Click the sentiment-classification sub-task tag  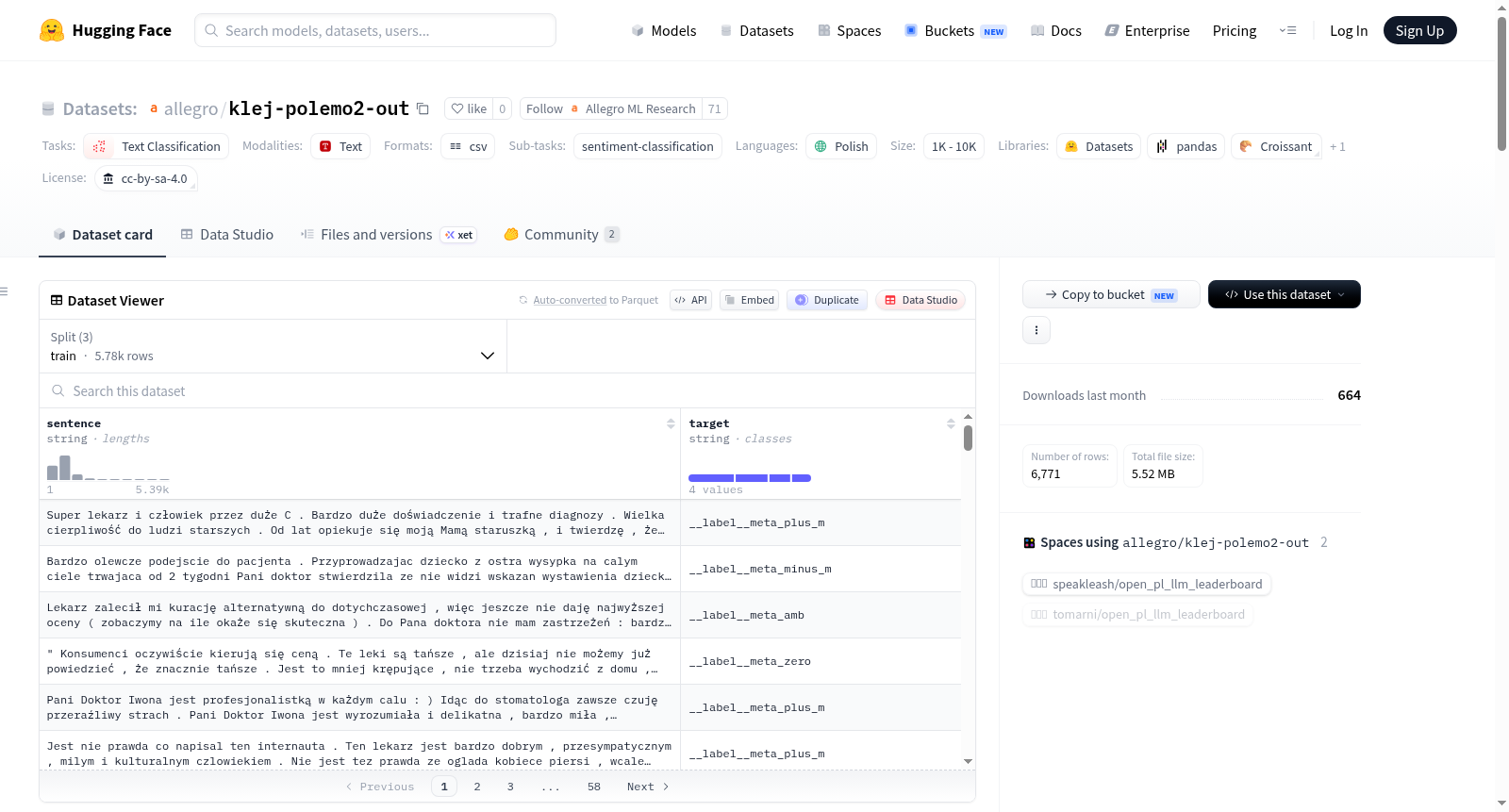648,146
